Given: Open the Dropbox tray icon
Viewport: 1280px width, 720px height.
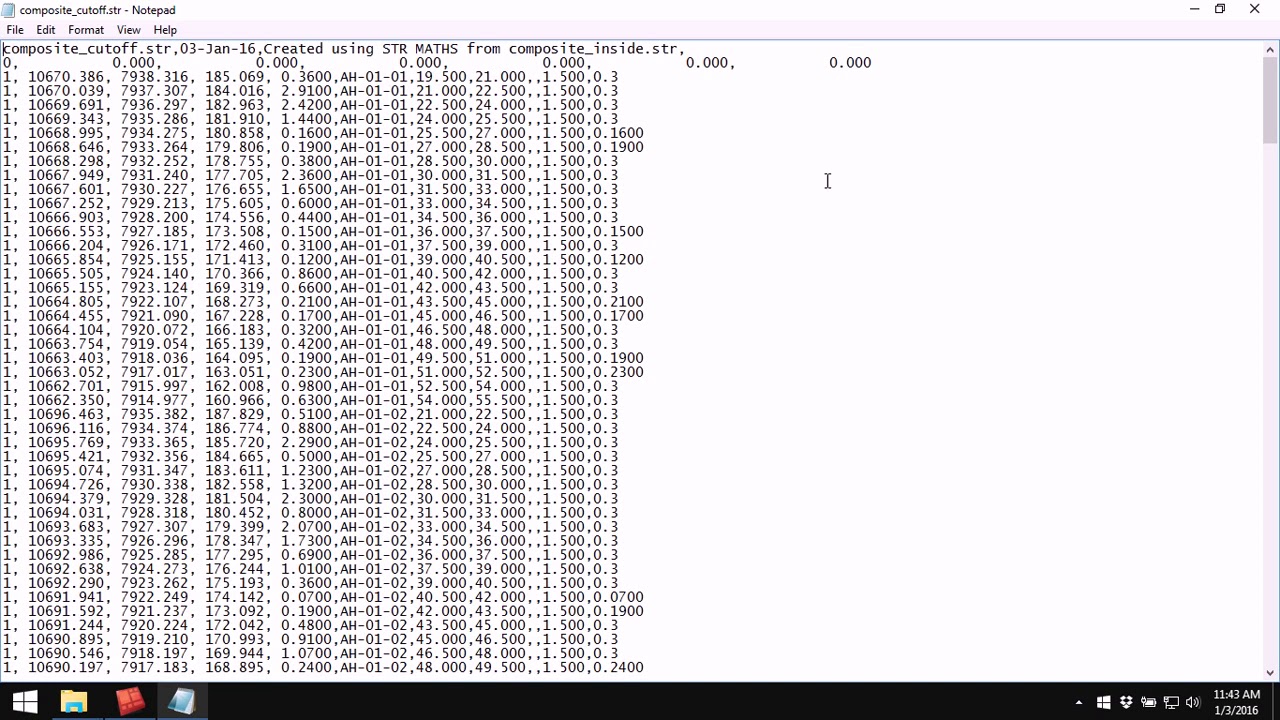Looking at the screenshot, I should pos(1126,703).
